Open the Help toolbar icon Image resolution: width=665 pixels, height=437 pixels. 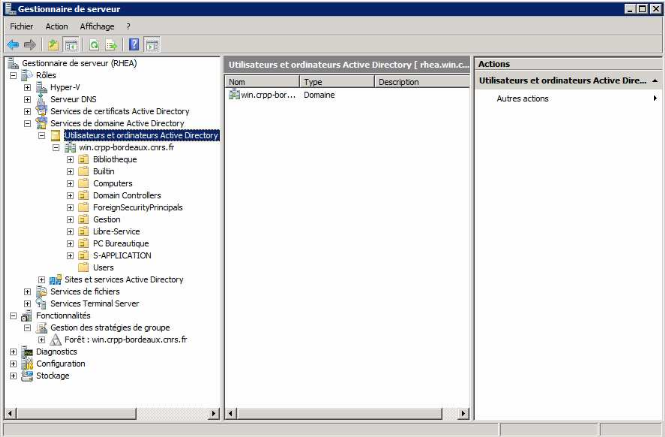[134, 45]
